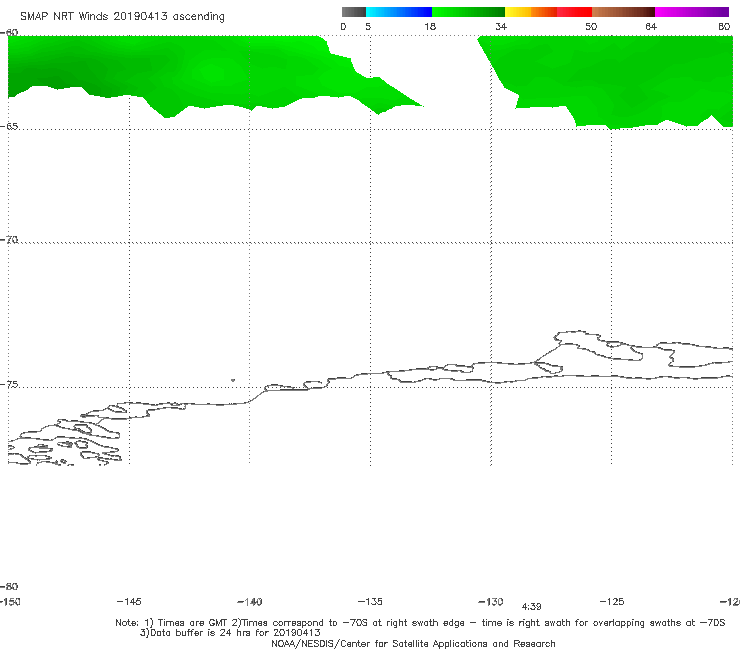
Task: Click the green segment of the wind colorbar
Action: tap(468, 12)
